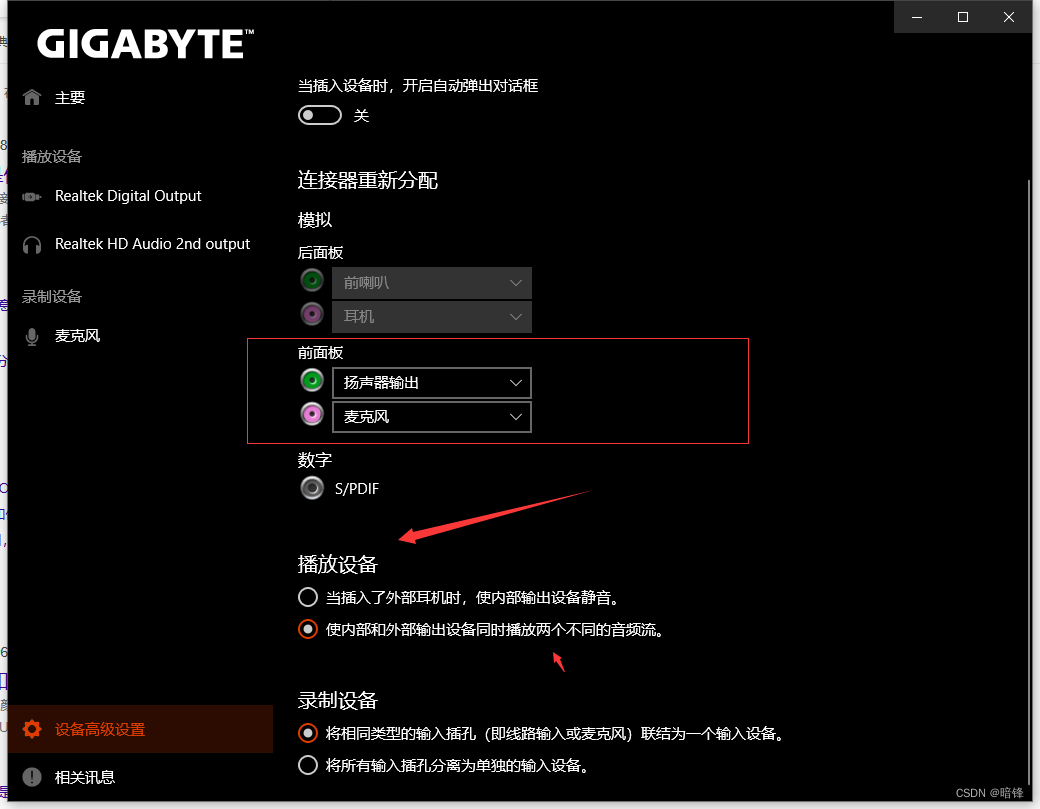Open the rear panel 耳机 dropdown
Image resolution: width=1040 pixels, height=809 pixels.
point(432,317)
